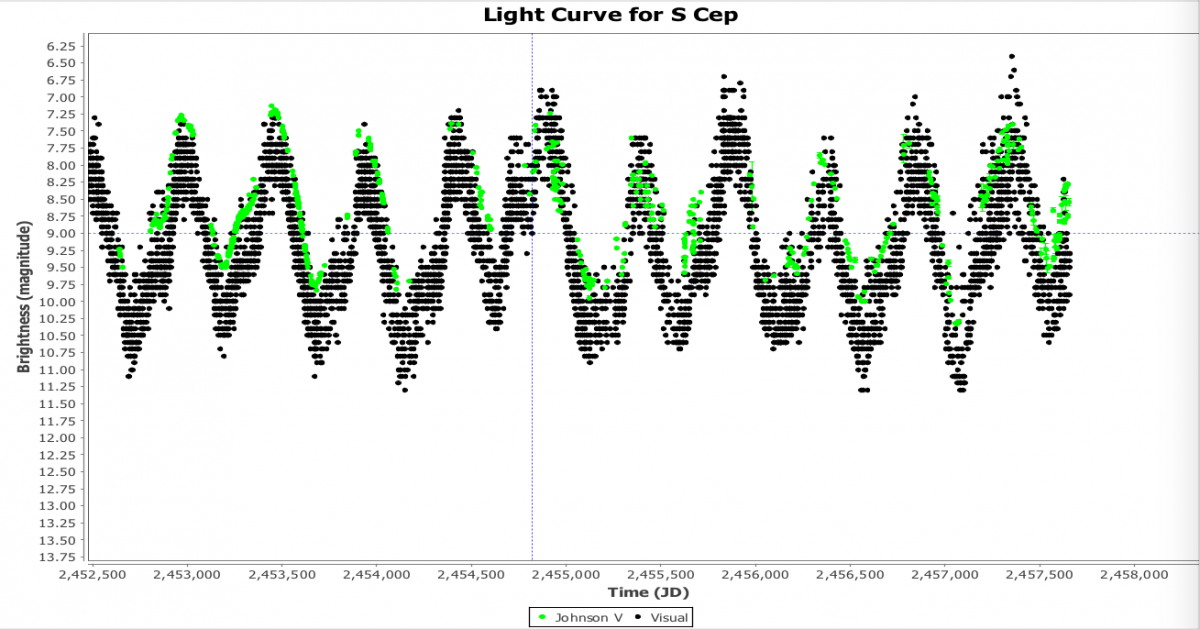
Task: Click the 'Brightness (magnitude)' axis label
Action: (x=23, y=299)
